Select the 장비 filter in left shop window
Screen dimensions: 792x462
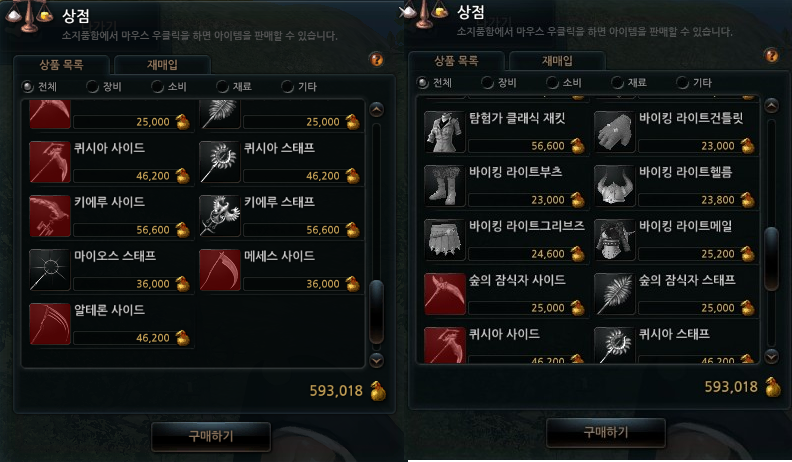[104, 87]
